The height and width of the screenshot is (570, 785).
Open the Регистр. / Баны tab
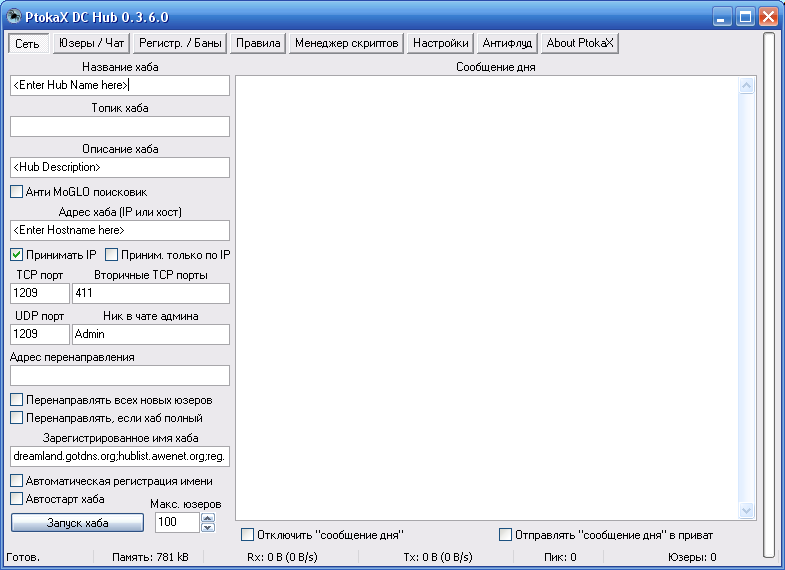180,43
